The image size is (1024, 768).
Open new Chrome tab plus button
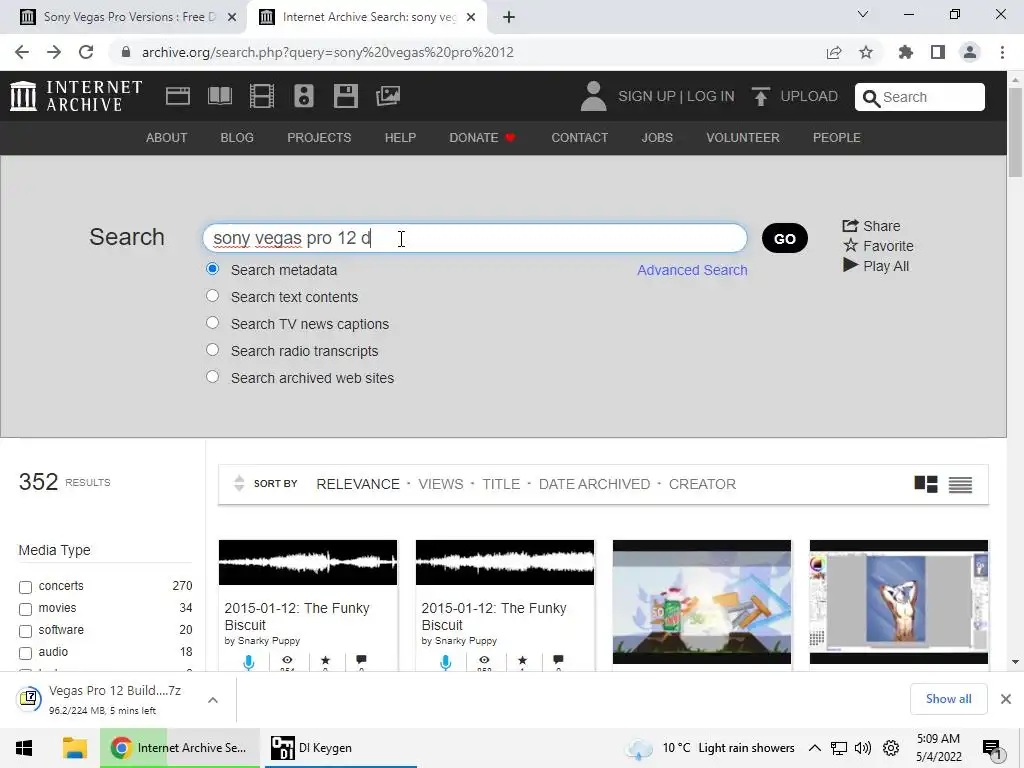tap(509, 17)
